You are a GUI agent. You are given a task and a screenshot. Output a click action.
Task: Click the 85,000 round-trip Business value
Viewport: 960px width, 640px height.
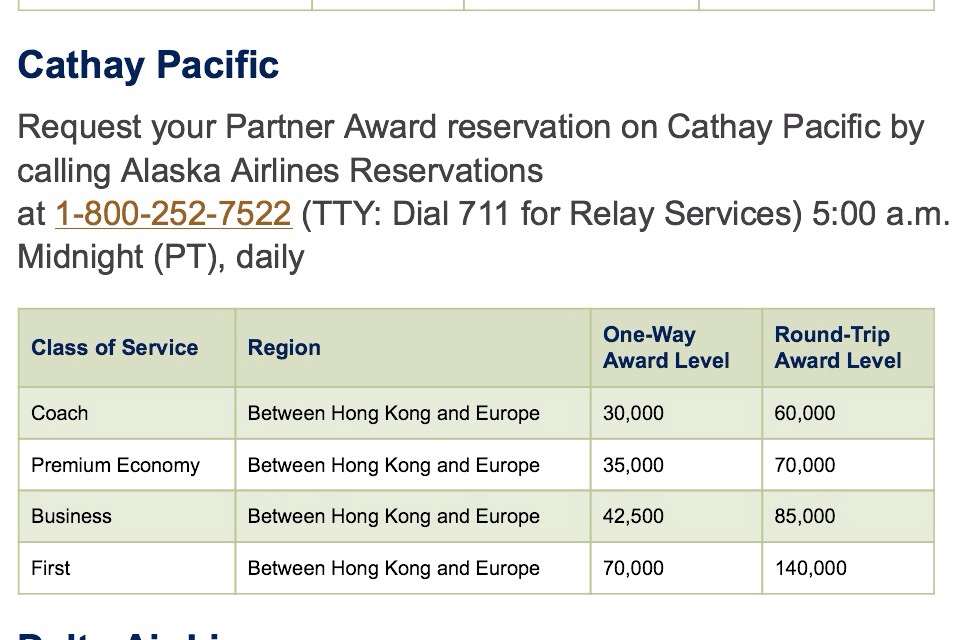coord(805,516)
